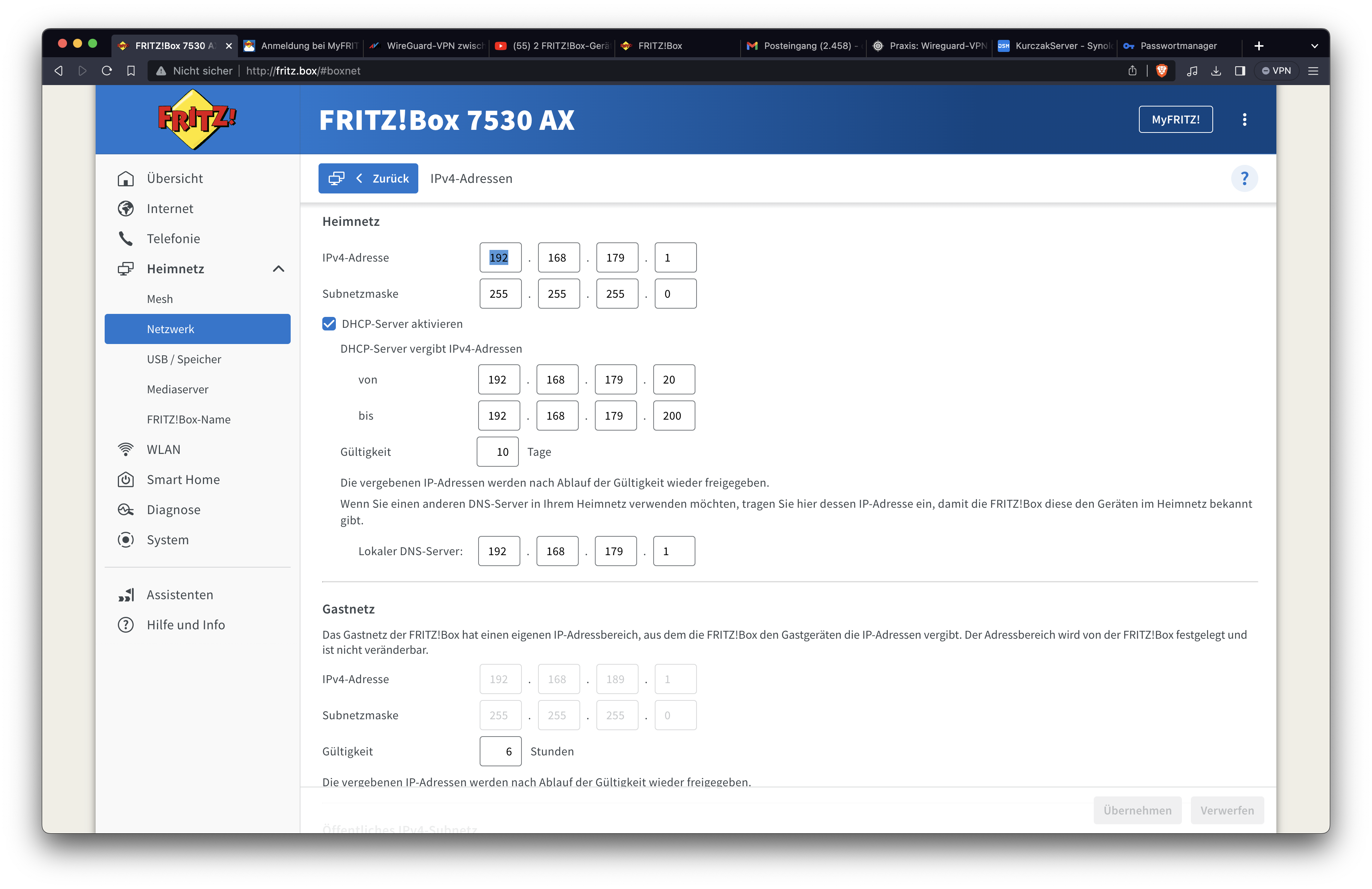Disable the DHCP-Server aktivieren checkbox

pyautogui.click(x=329, y=324)
